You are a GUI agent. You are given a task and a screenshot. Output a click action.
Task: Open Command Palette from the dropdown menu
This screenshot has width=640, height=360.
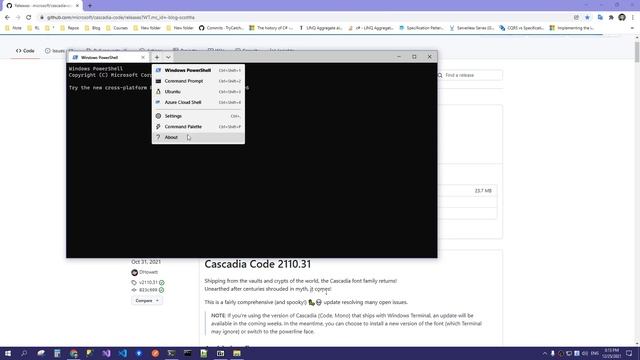198,127
